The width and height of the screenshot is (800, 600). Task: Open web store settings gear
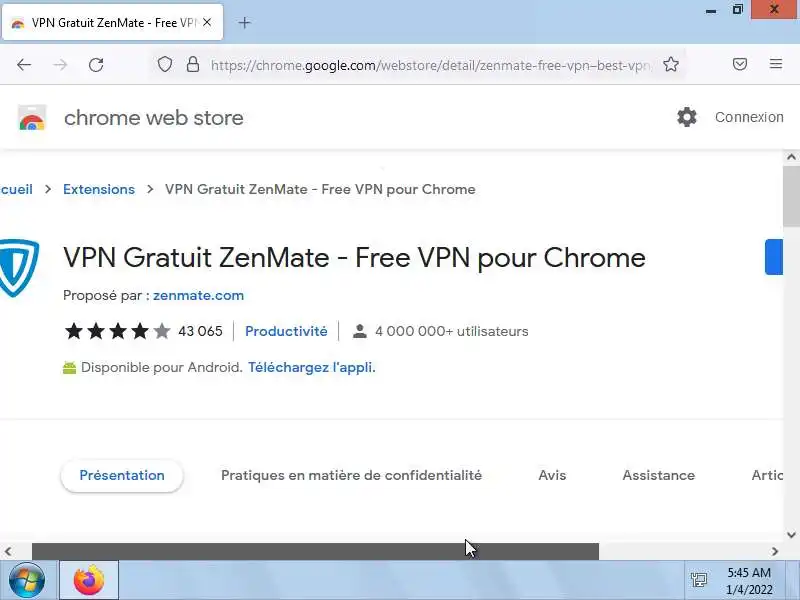point(687,117)
